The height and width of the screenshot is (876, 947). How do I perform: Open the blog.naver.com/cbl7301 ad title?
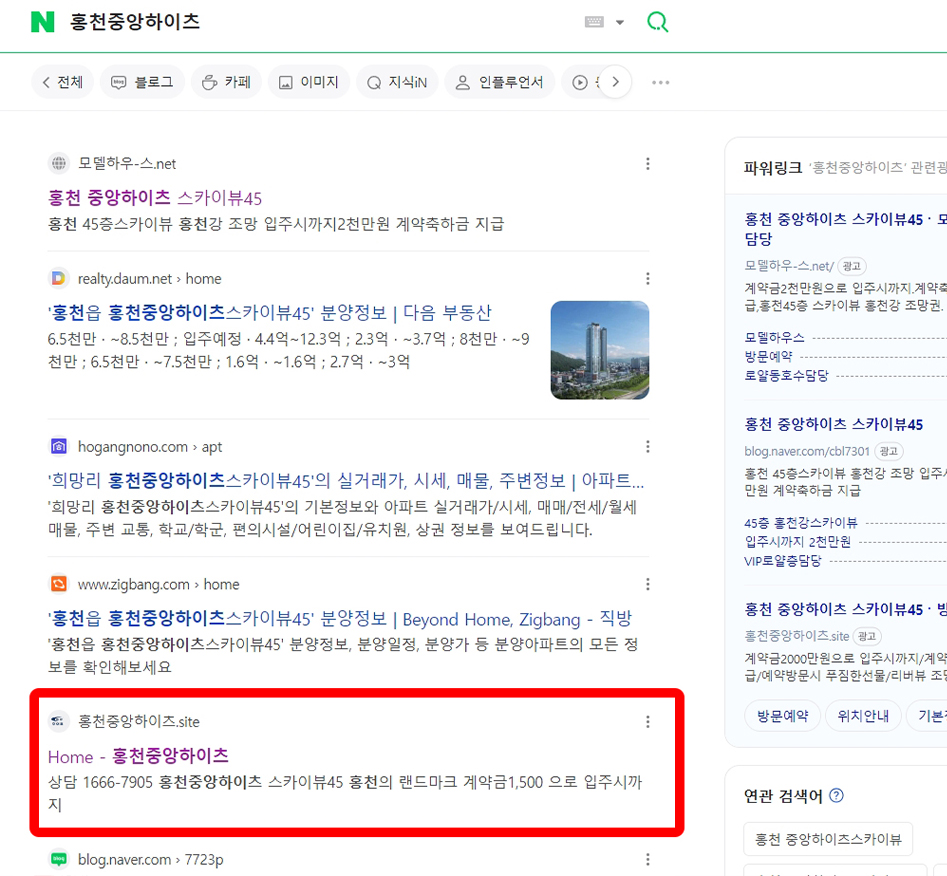point(833,425)
